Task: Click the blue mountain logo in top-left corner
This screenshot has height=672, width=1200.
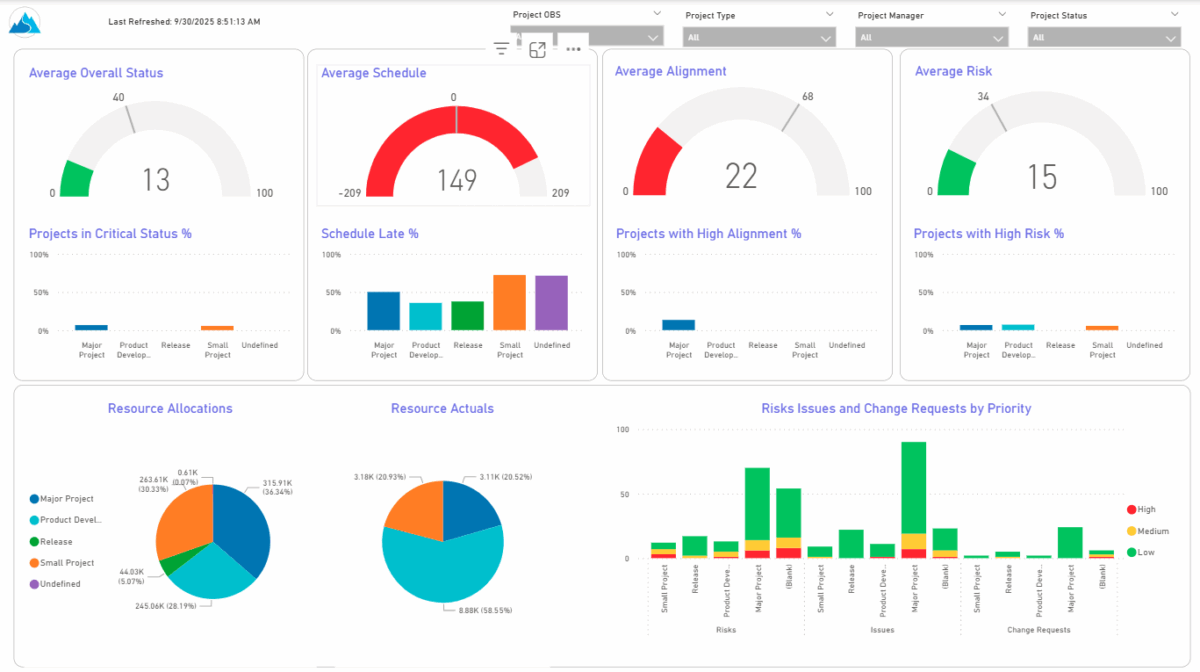Action: (23, 21)
